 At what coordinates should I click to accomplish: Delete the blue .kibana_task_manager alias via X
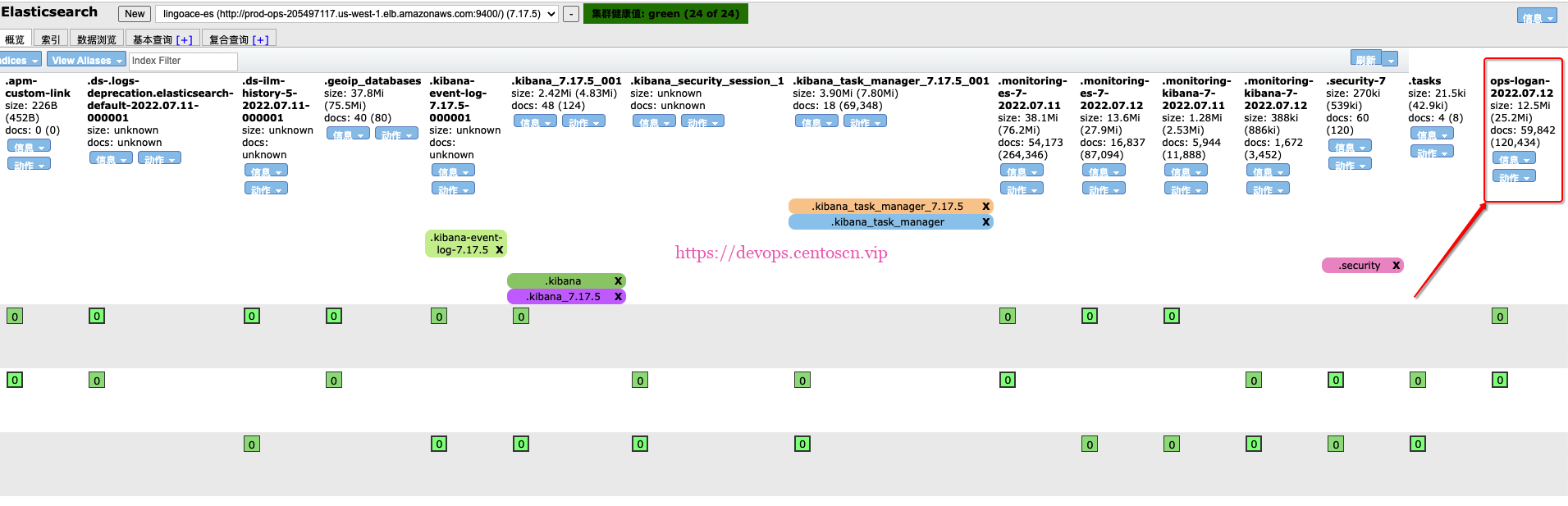click(x=985, y=222)
